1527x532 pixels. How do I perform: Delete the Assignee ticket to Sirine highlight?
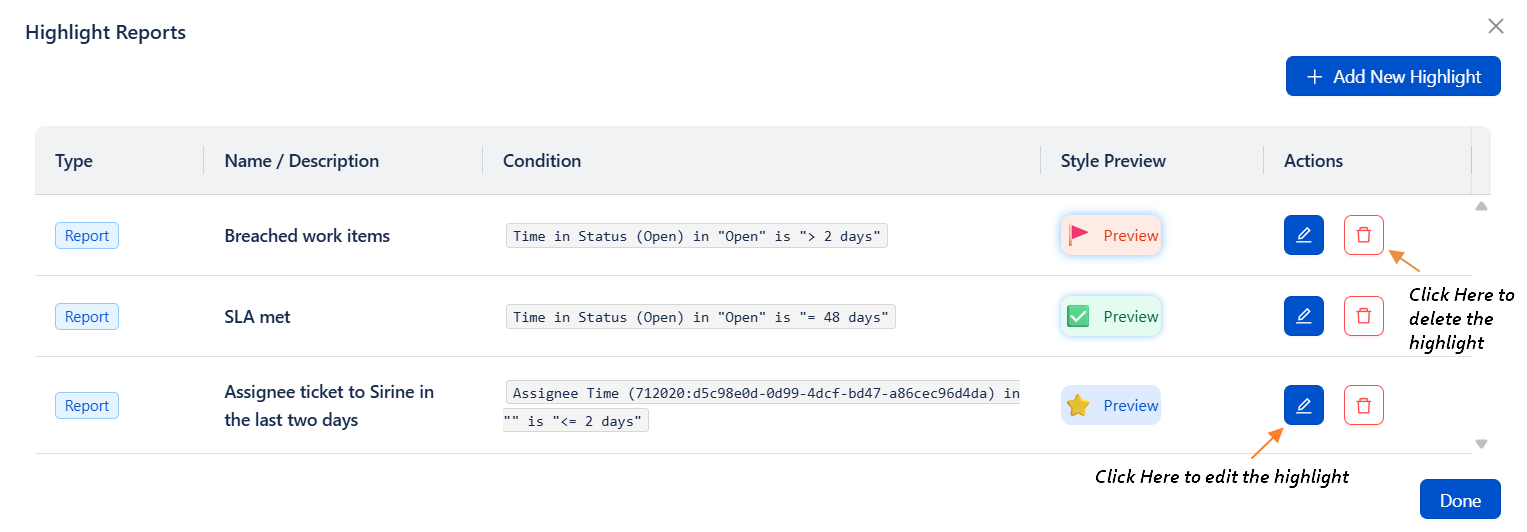[x=1363, y=405]
